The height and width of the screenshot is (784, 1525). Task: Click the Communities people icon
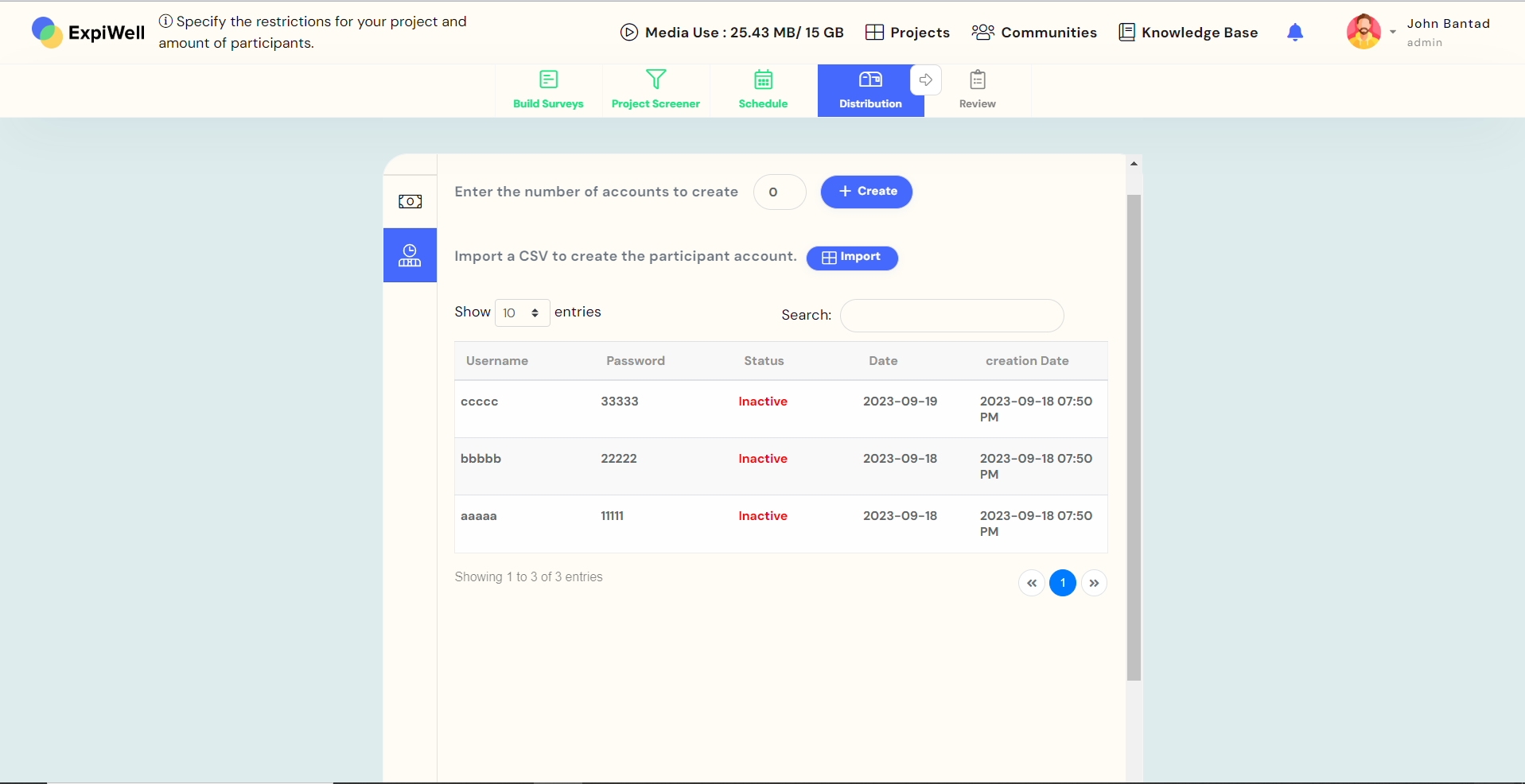click(x=983, y=32)
